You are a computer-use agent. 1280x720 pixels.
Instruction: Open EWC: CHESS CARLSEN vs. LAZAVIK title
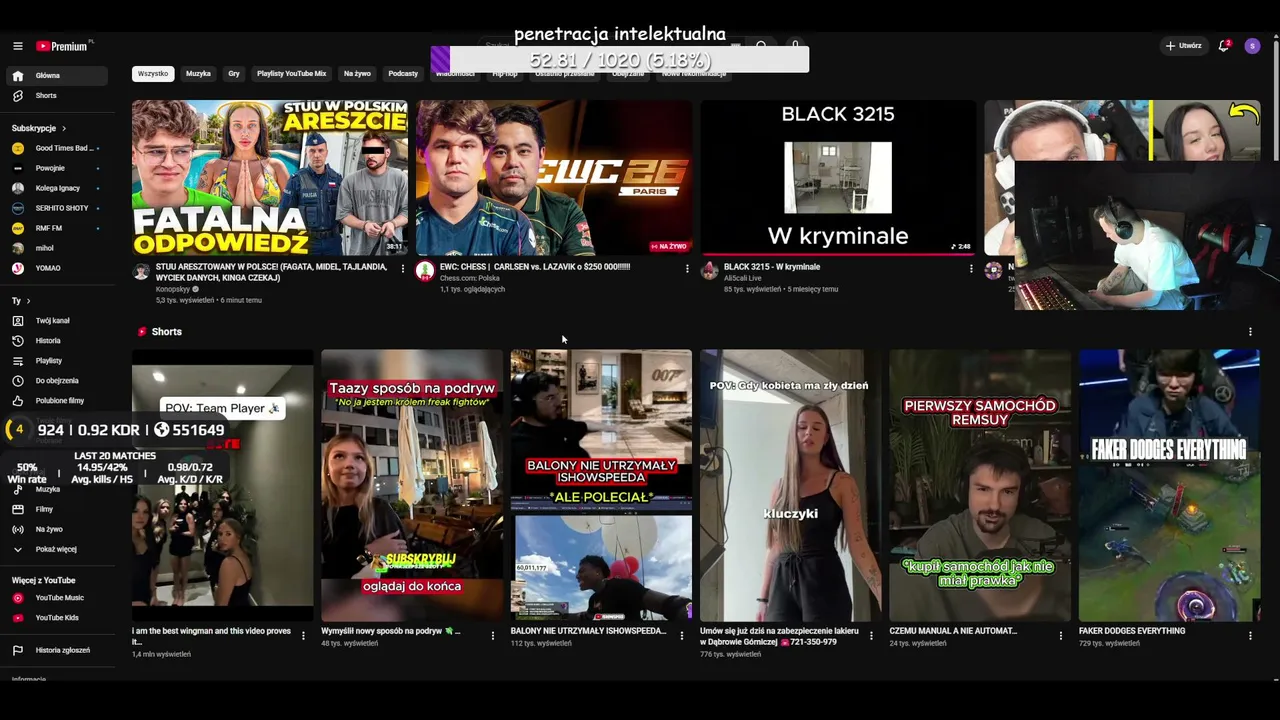point(535,267)
